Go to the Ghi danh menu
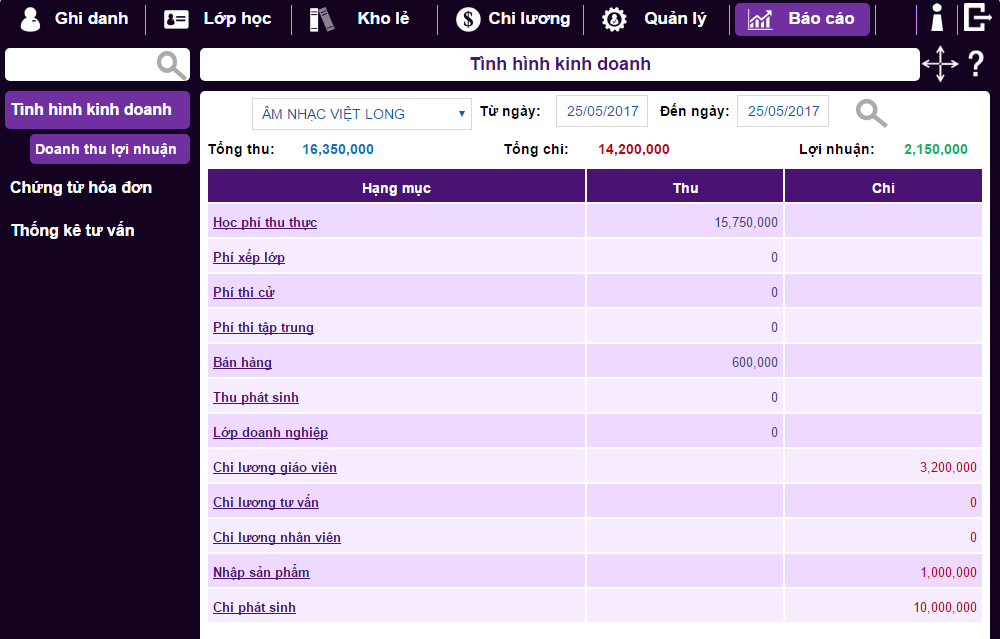 (x=75, y=19)
